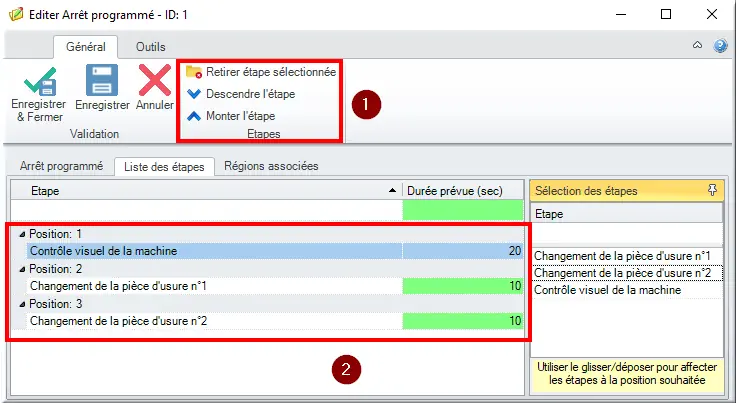Screen dimensions: 736x403
Task: Open the help icon in the ribbon corner
Action: click(720, 46)
